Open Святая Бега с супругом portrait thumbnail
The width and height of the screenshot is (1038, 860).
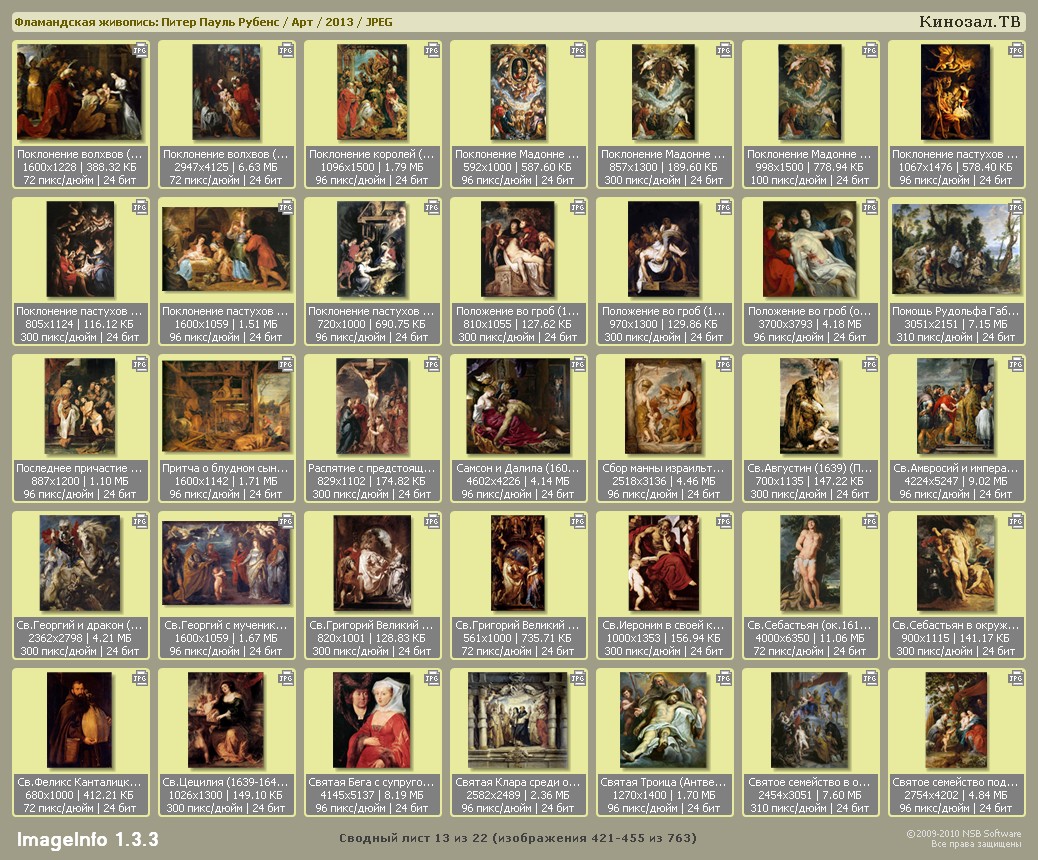[x=372, y=719]
